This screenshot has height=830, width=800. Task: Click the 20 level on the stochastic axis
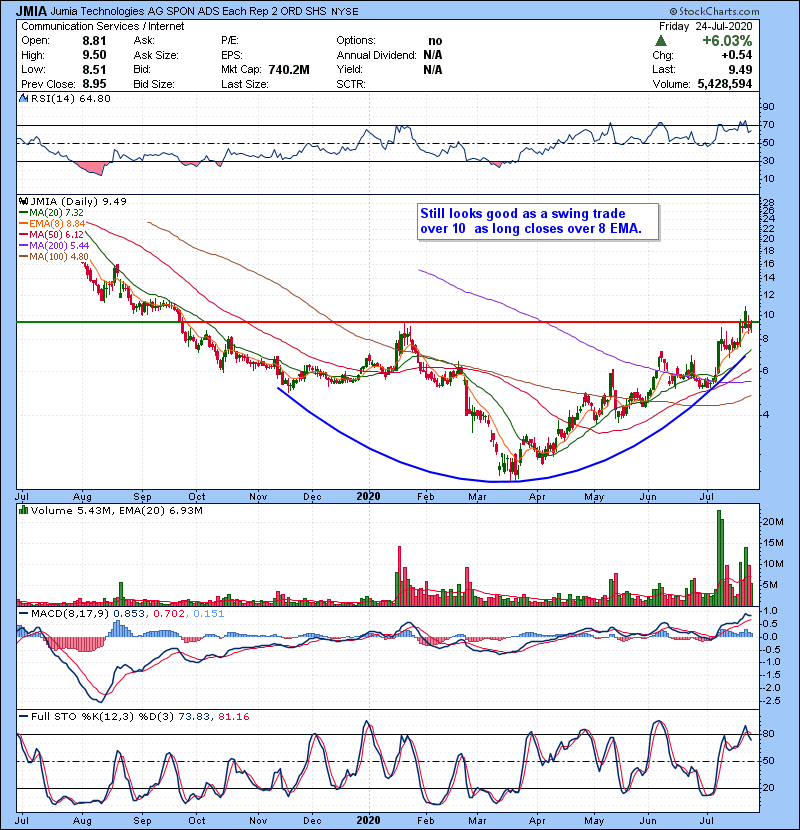tap(768, 788)
